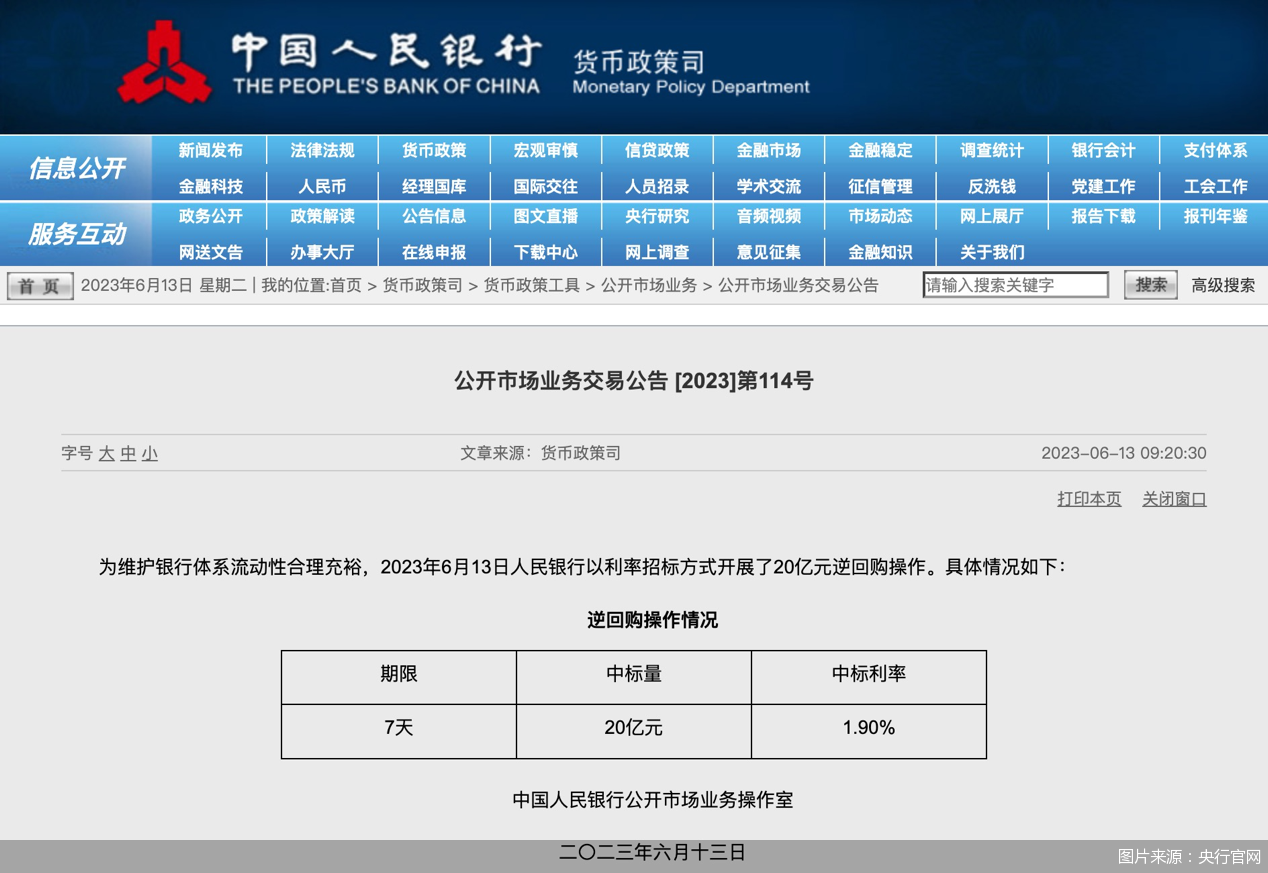Viewport: 1268px width, 873px height.
Task: Open the 网上调查 menu item
Action: (x=657, y=253)
